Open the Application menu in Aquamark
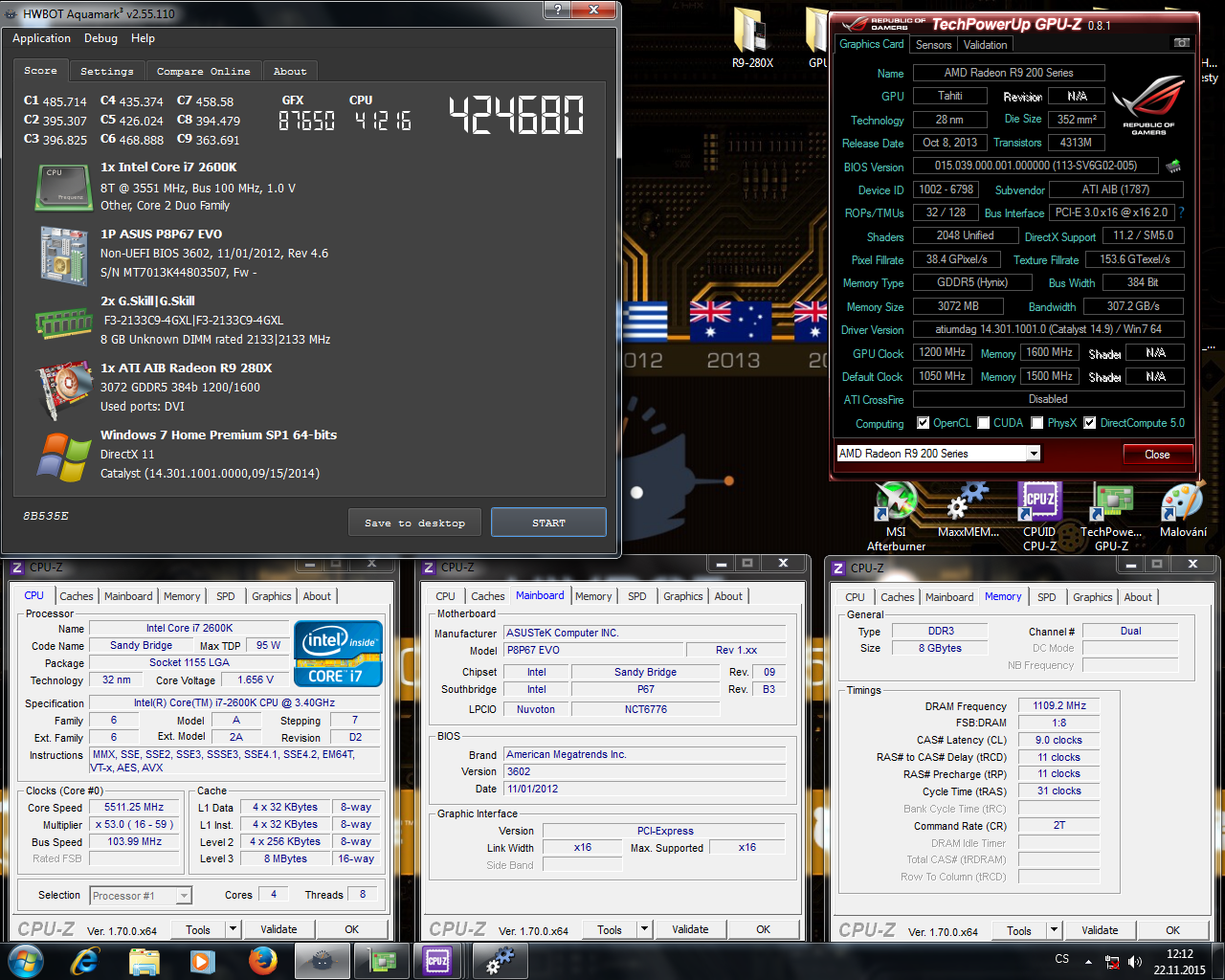1225x980 pixels. click(x=41, y=38)
